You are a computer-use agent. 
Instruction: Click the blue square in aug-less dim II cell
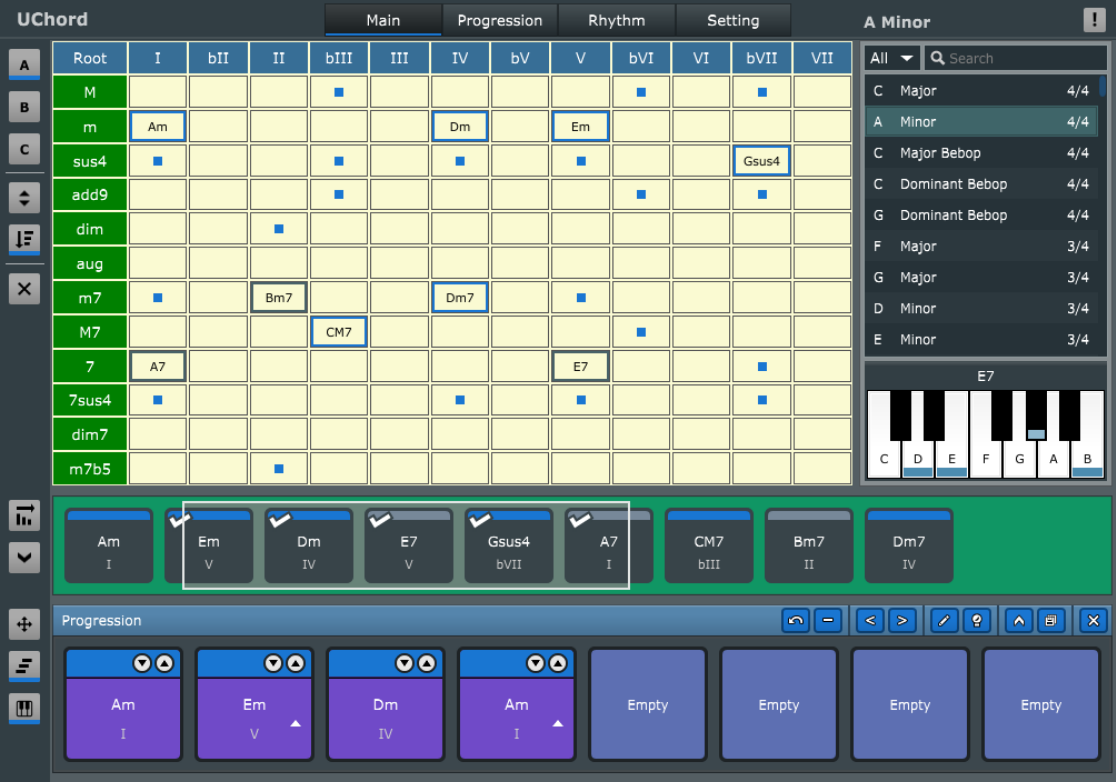pos(279,229)
